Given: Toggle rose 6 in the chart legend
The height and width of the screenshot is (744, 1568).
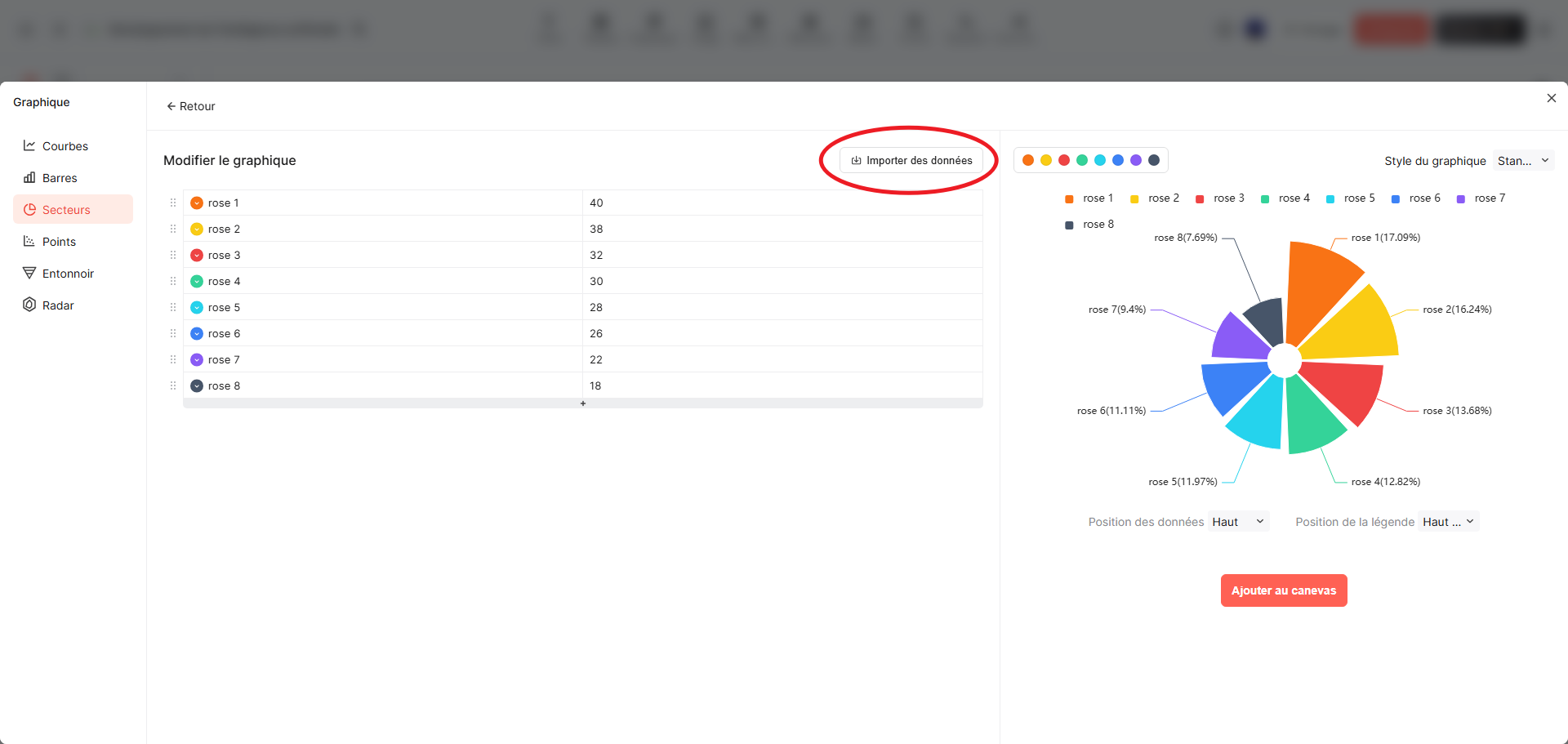Looking at the screenshot, I should tap(1416, 198).
